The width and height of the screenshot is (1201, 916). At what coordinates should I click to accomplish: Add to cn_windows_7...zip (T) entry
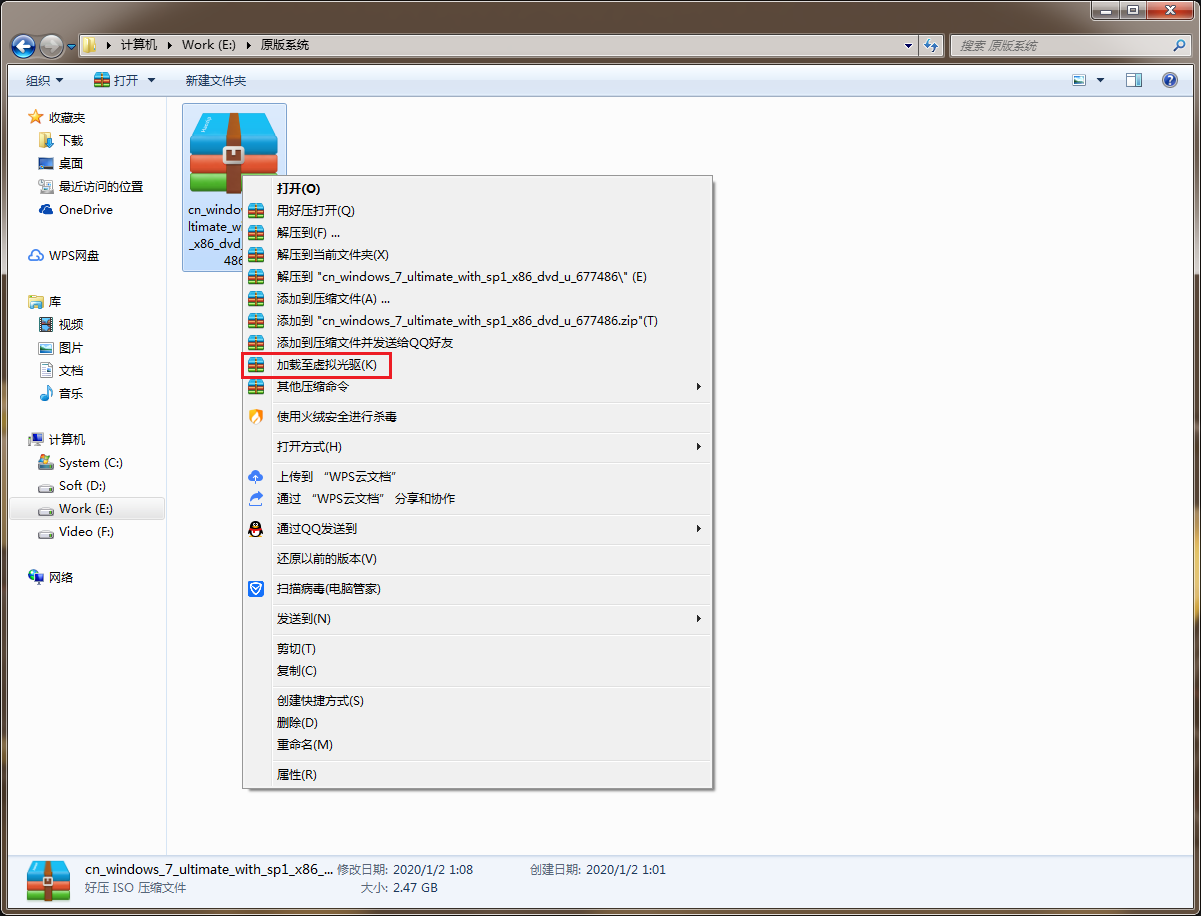point(478,320)
